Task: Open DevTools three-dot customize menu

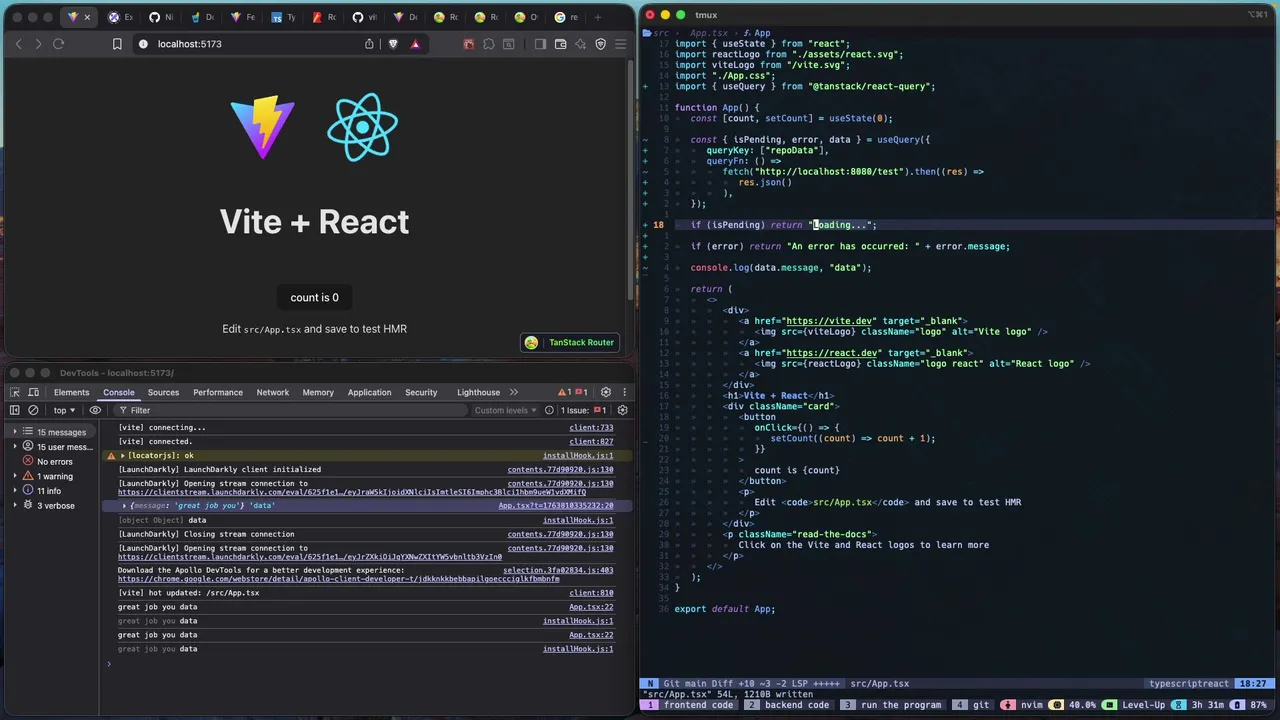Action: pyautogui.click(x=624, y=392)
